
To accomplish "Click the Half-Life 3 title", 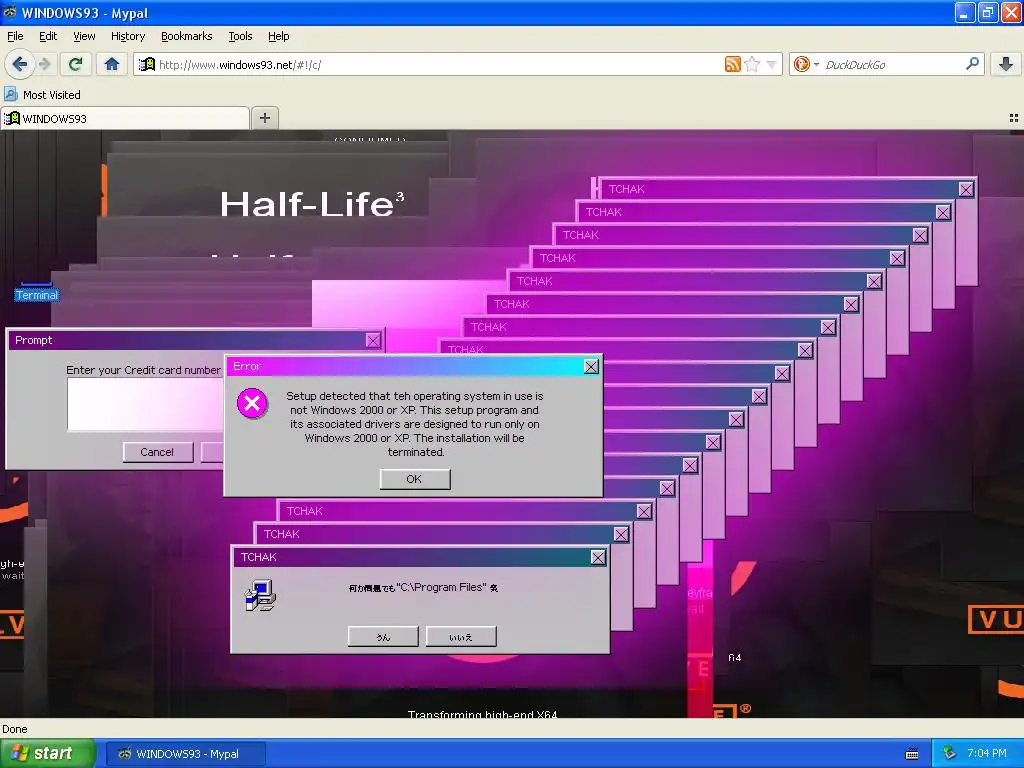I will coord(312,204).
